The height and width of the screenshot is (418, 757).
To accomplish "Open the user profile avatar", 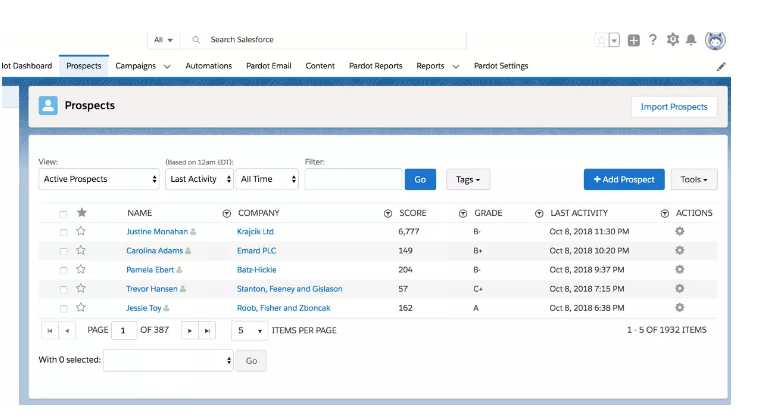I will coord(715,41).
